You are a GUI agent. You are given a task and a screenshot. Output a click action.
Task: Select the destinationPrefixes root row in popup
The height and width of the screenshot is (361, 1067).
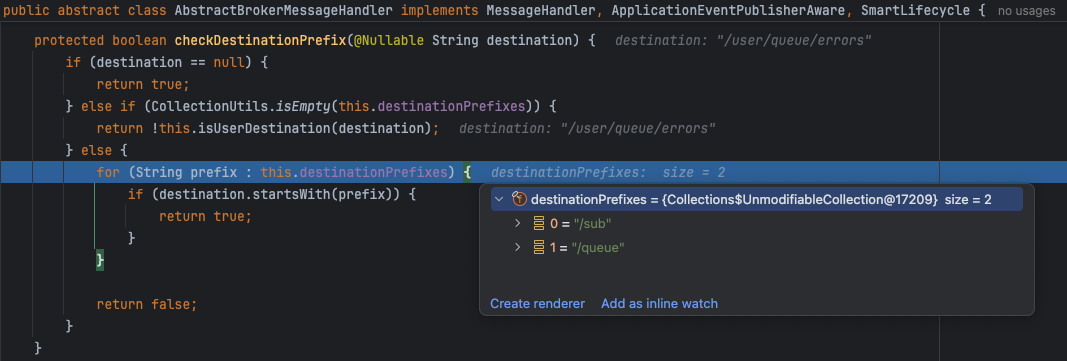(756, 199)
